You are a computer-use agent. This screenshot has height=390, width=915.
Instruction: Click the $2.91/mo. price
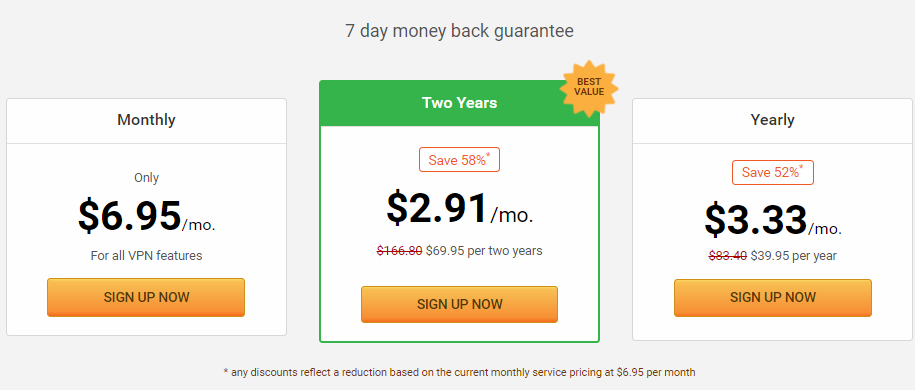tap(460, 208)
